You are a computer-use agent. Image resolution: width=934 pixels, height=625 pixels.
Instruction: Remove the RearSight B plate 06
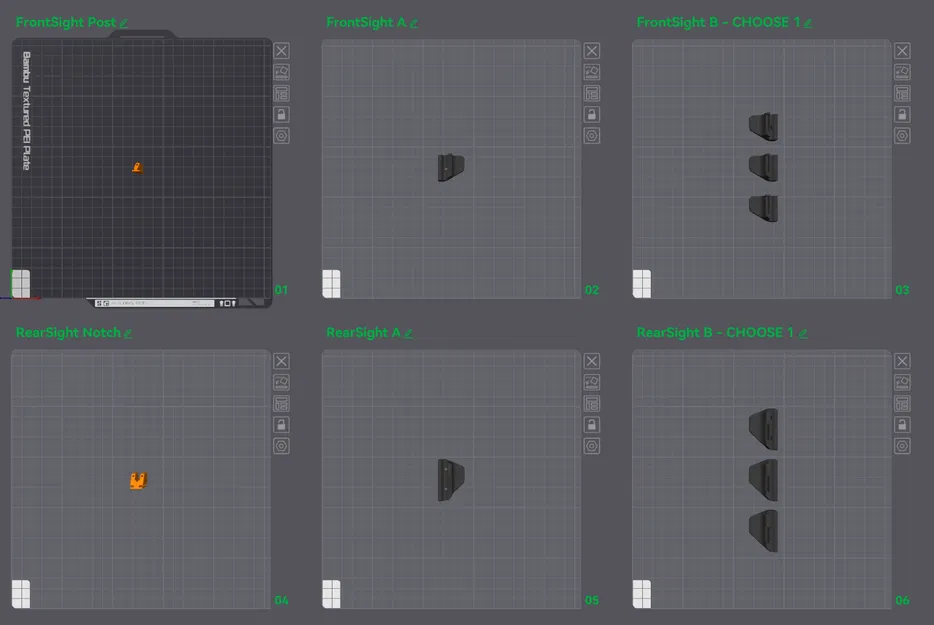tap(902, 361)
